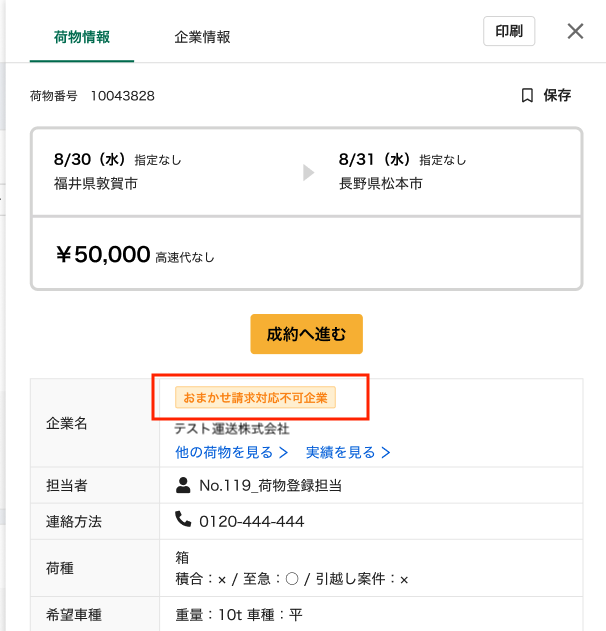Viewport: 606px width, 631px height.
Task: Click the chevron after 実績を見る
Action: click(386, 453)
